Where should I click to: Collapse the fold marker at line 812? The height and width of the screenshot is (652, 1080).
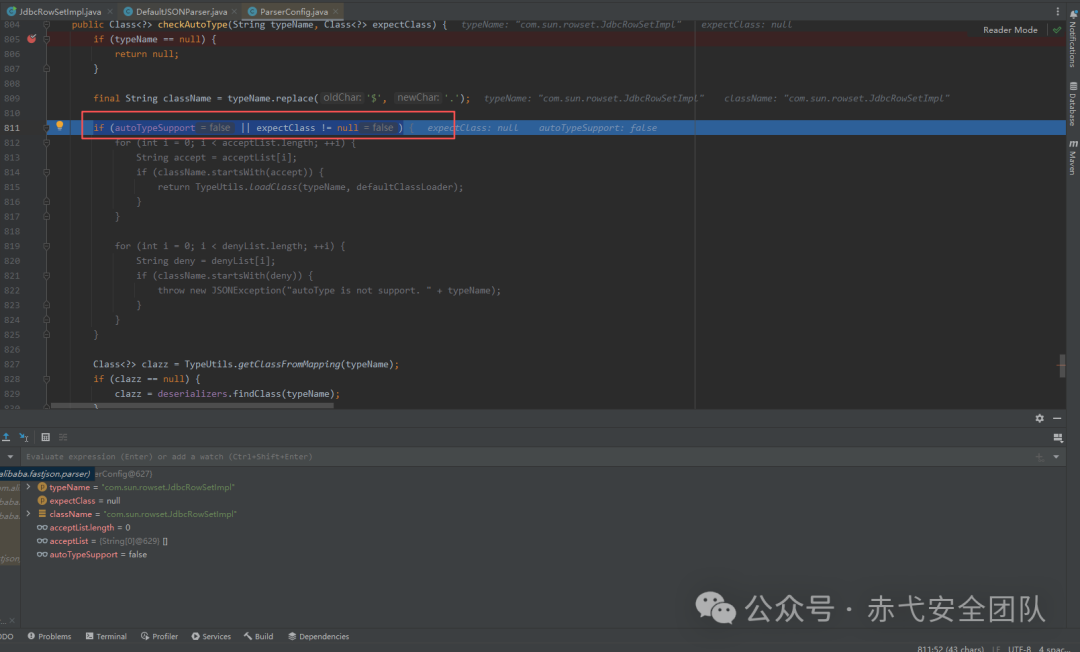pyautogui.click(x=46, y=143)
